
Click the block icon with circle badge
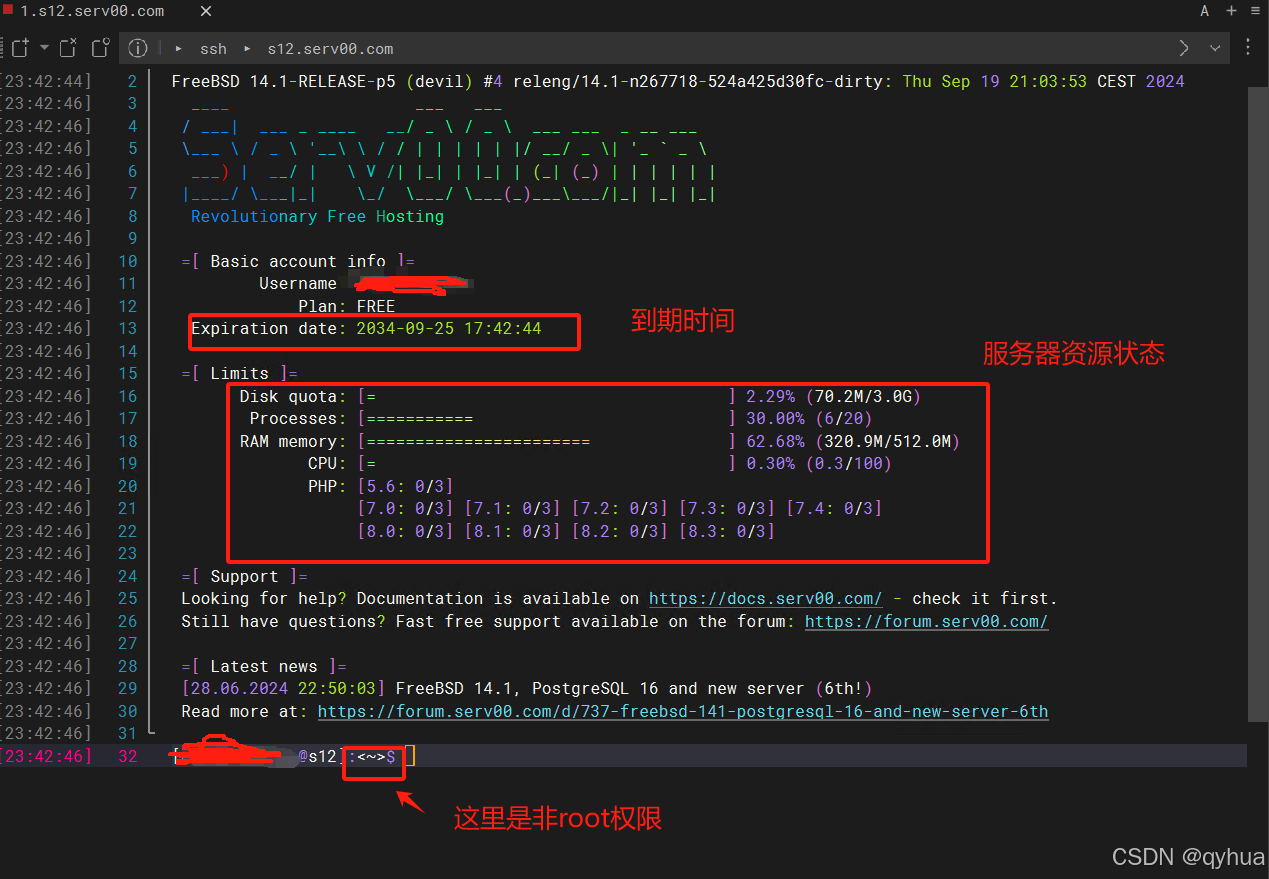[x=100, y=48]
